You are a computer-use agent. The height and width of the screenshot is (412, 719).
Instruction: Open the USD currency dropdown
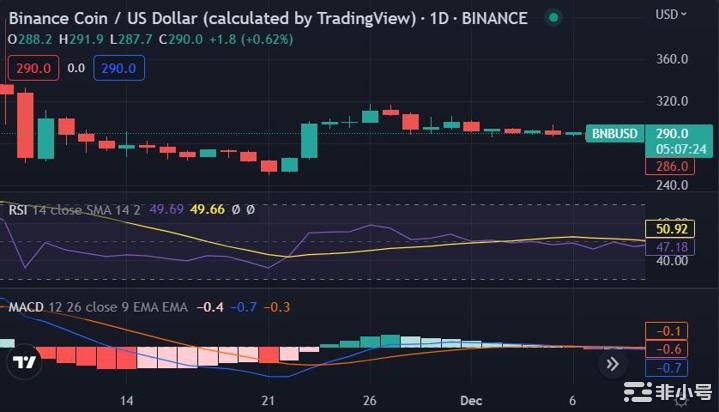point(669,14)
